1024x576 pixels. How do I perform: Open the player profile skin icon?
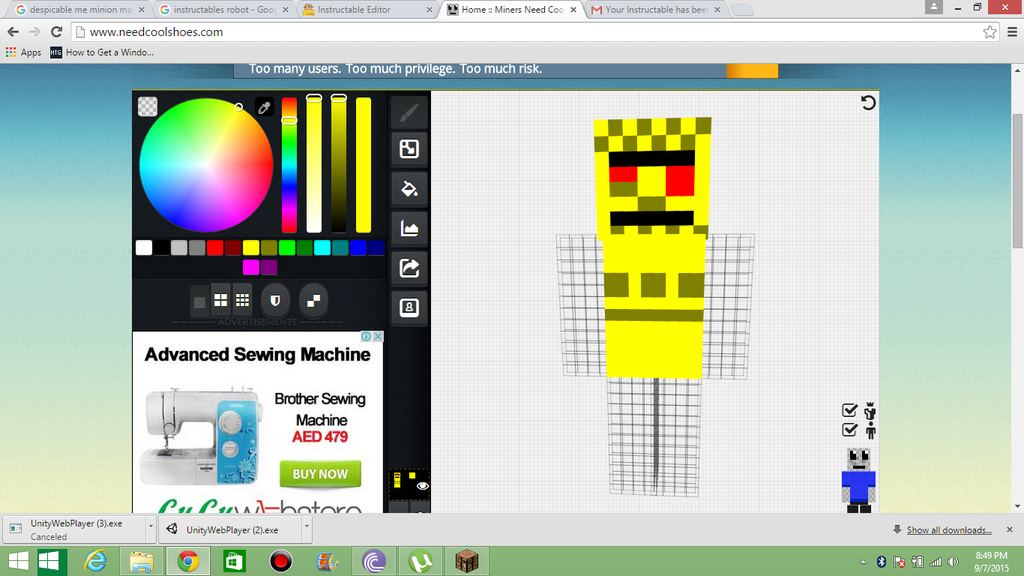pos(409,307)
